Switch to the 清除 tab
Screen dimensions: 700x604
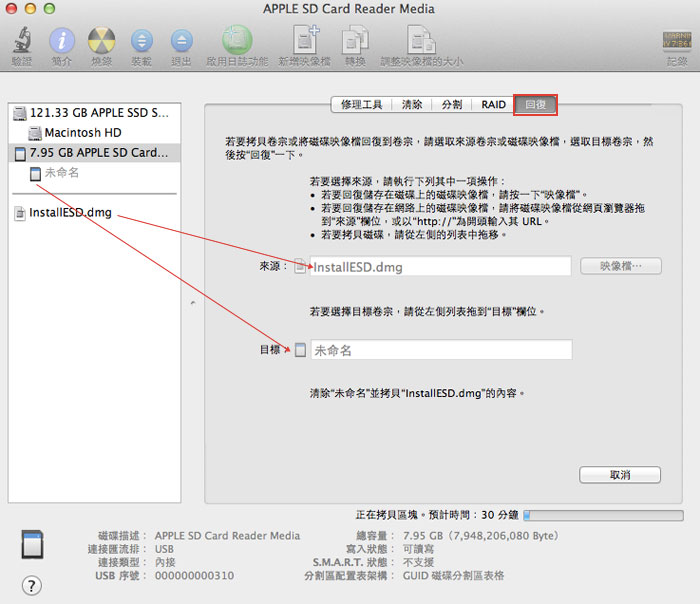coord(412,104)
